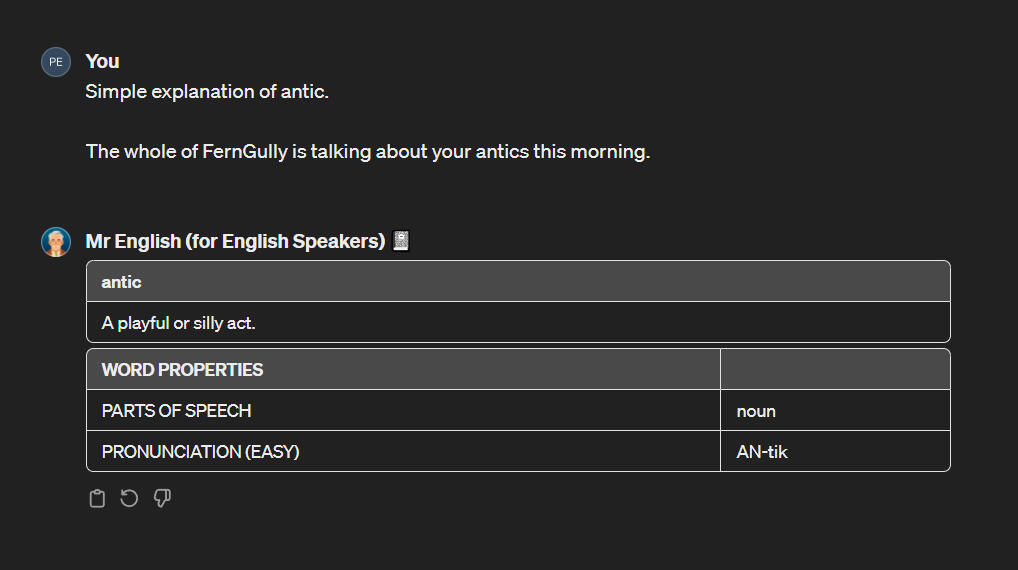Click the "You" sender name
This screenshot has height=570, width=1018.
102,62
